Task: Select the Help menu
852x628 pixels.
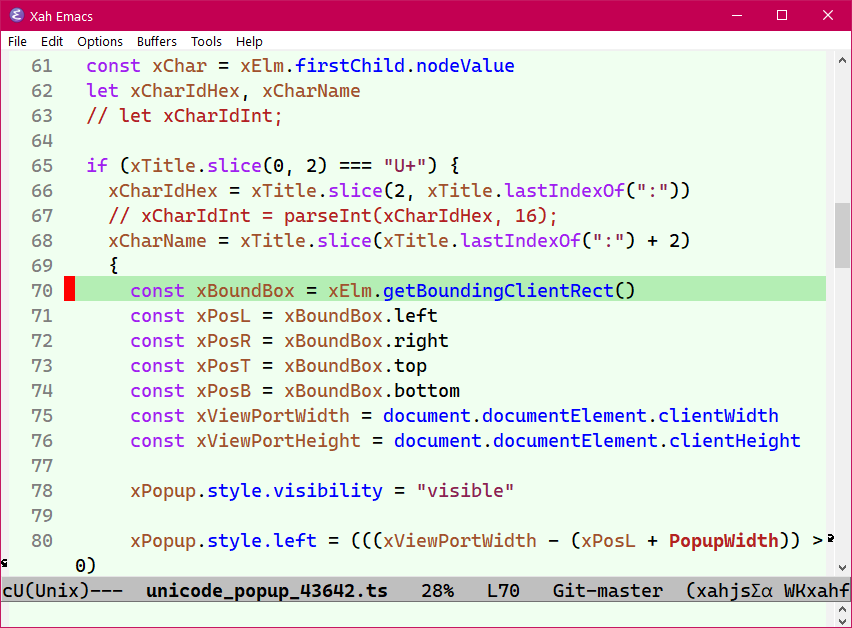Action: pos(249,41)
